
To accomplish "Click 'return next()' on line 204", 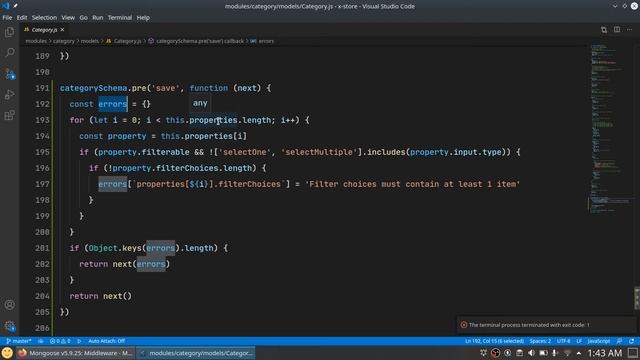I will (100, 296).
